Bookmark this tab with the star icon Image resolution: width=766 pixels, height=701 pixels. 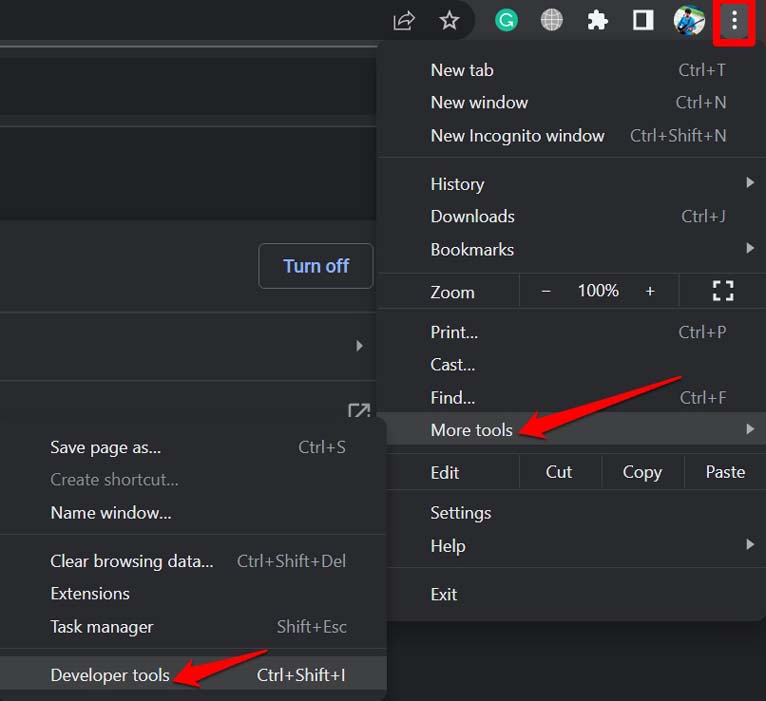point(449,21)
